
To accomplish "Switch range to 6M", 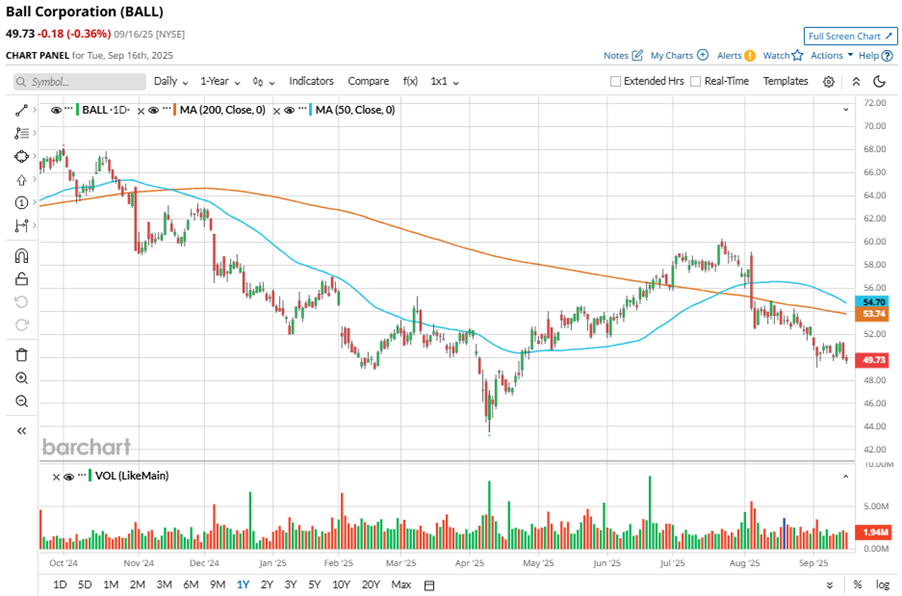I will pyautogui.click(x=191, y=585).
